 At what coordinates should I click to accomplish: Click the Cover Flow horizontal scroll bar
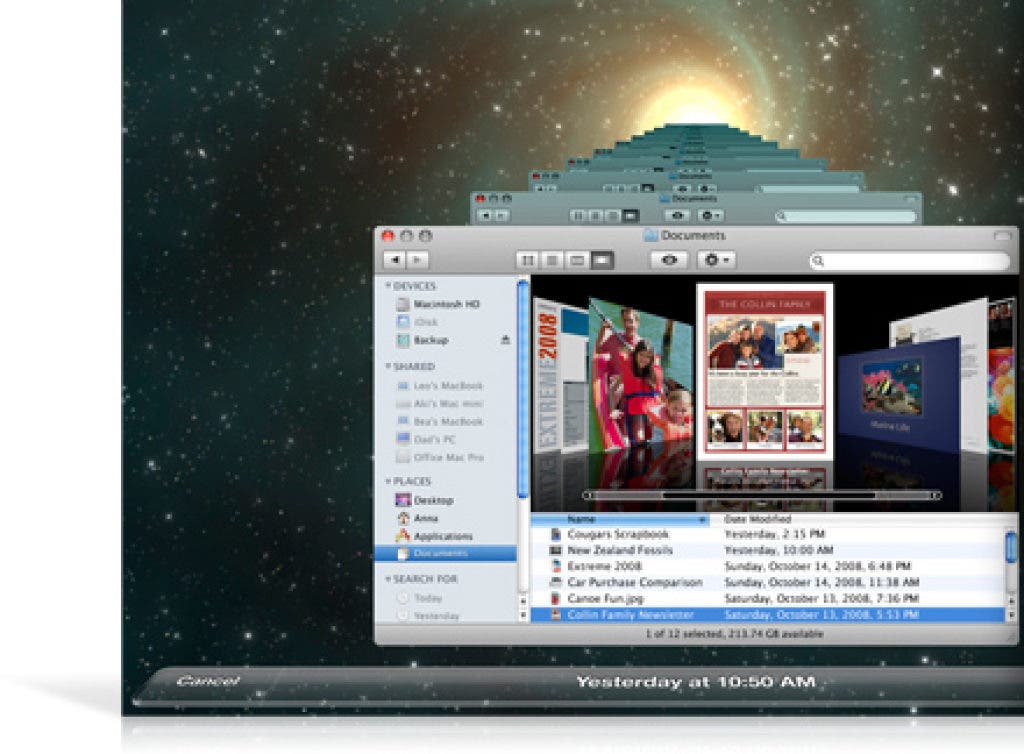762,495
